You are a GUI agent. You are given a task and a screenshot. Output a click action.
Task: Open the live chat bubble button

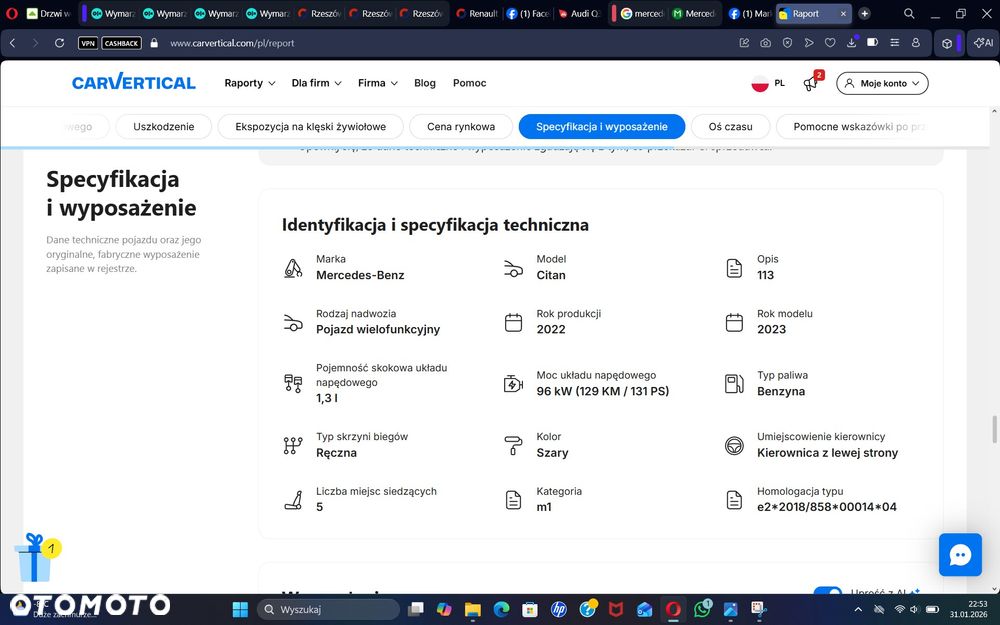[x=960, y=555]
